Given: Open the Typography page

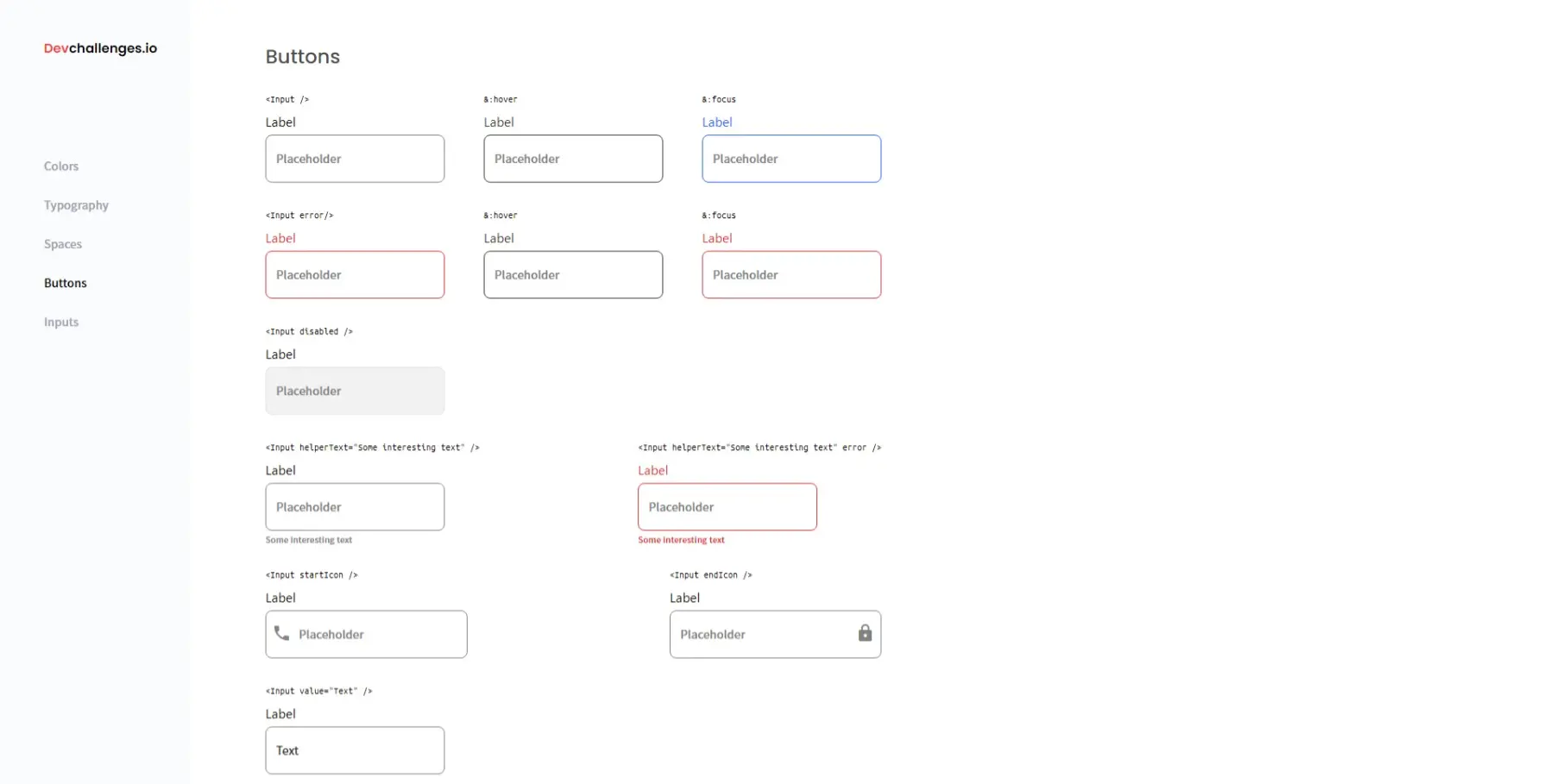Looking at the screenshot, I should point(76,205).
